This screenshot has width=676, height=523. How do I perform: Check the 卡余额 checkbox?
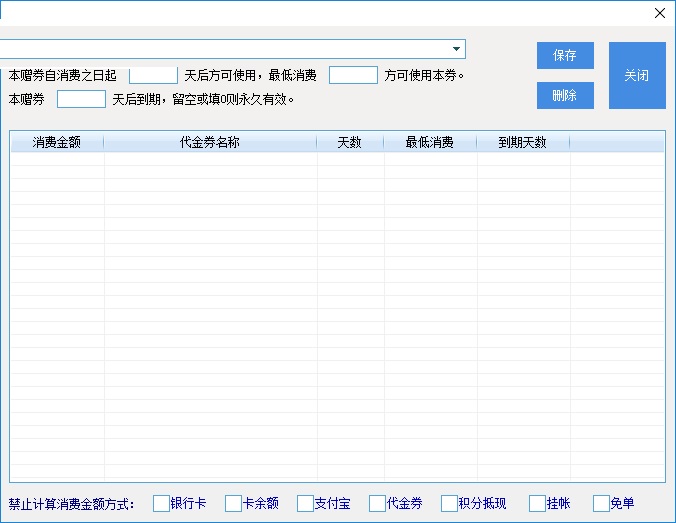coord(233,503)
